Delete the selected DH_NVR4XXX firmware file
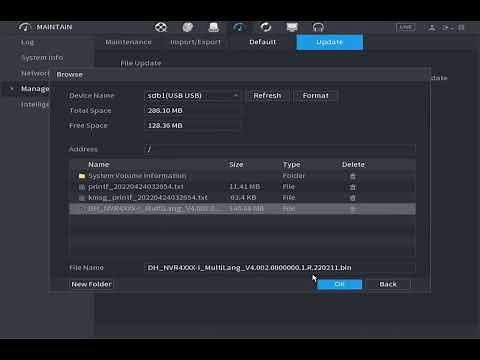Image resolution: width=480 pixels, height=360 pixels. pos(353,209)
